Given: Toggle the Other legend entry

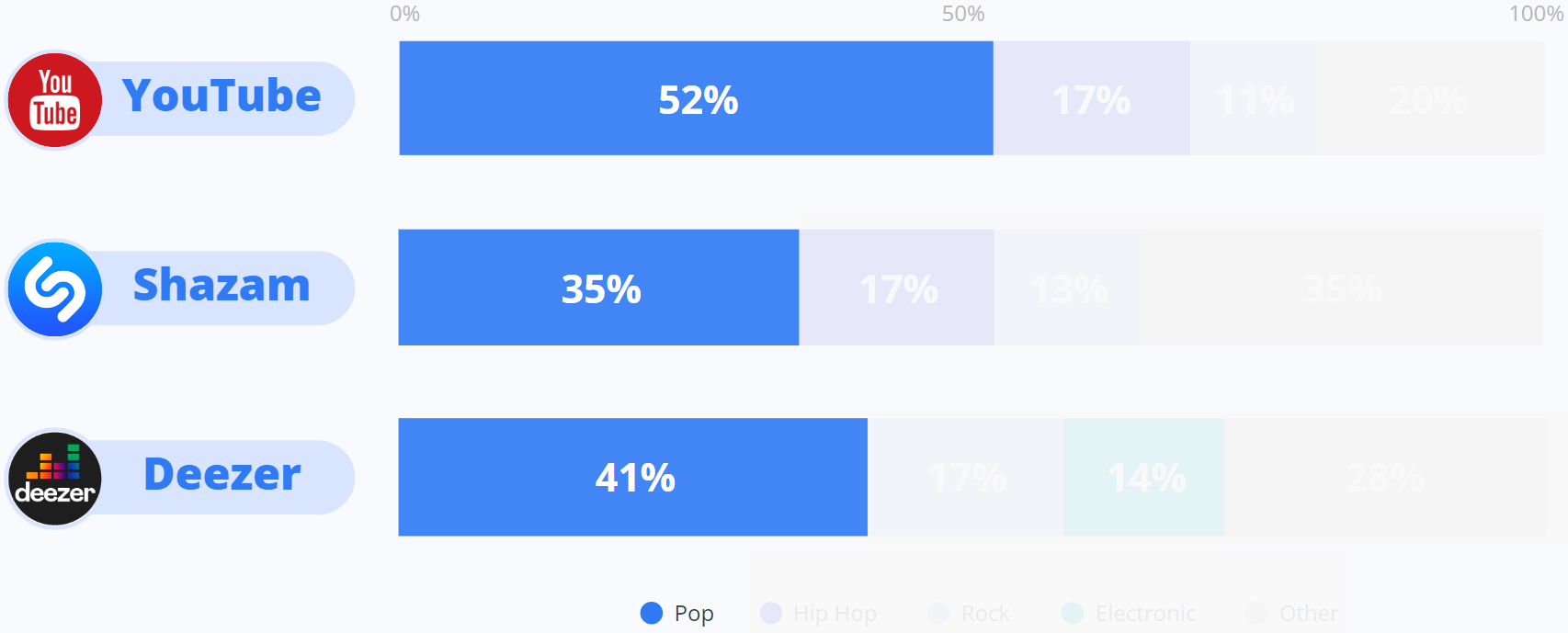Looking at the screenshot, I should click(x=1292, y=613).
